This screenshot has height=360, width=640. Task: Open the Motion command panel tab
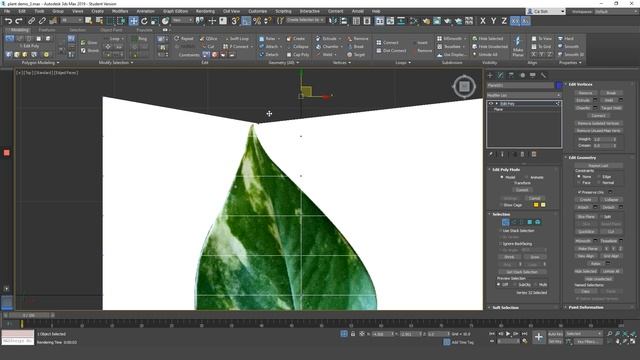pos(522,75)
